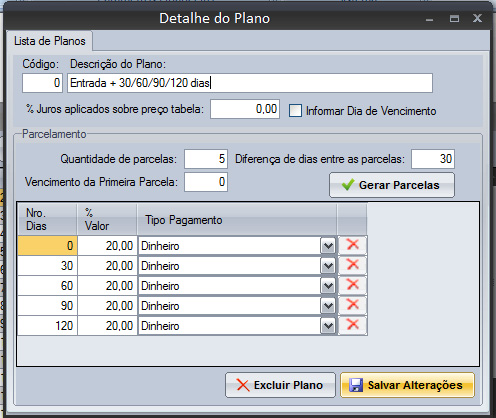Enable Informar Dia de Vencimento checkbox

(x=295, y=111)
